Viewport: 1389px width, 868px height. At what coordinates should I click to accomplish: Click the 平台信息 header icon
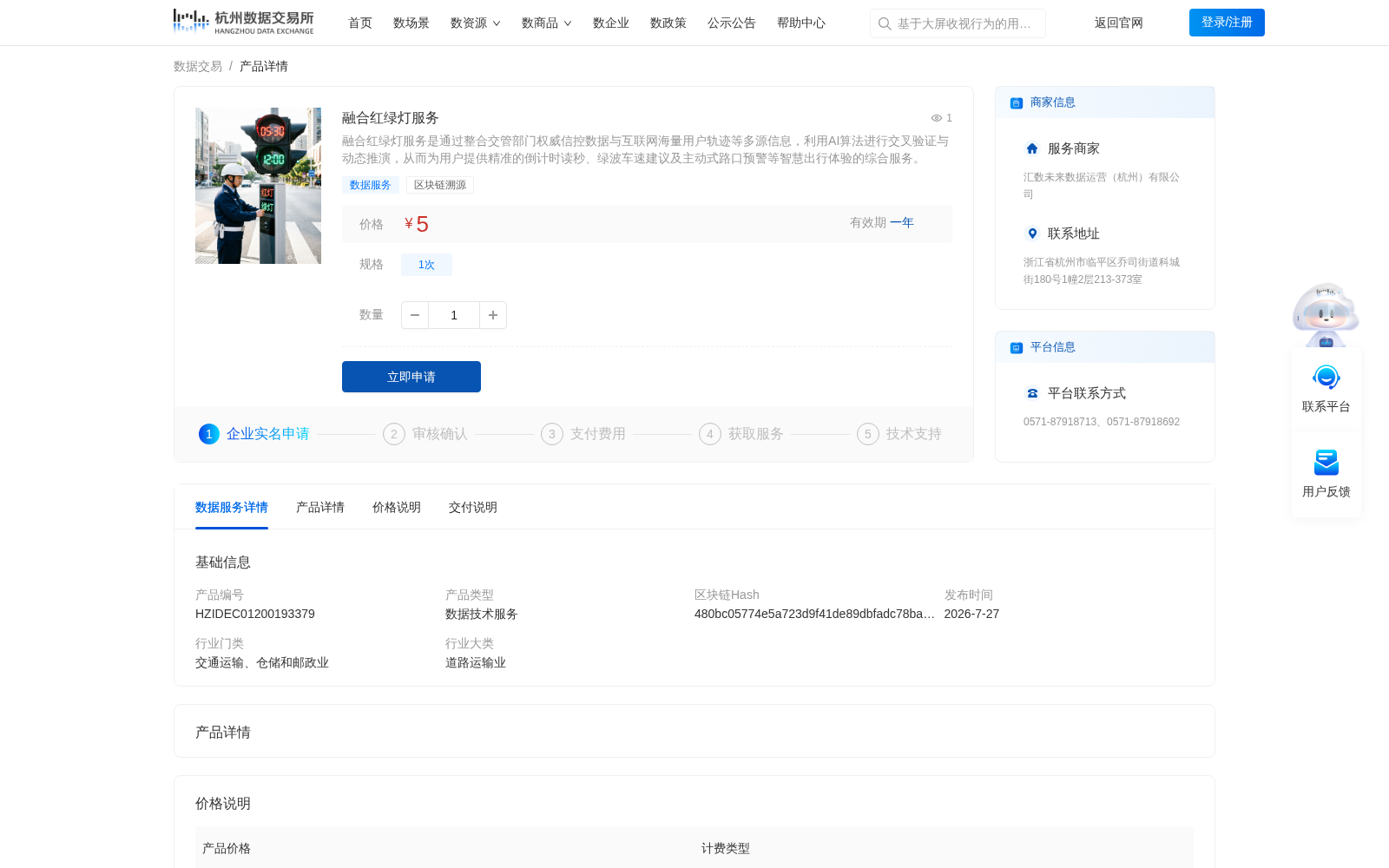coord(1017,348)
